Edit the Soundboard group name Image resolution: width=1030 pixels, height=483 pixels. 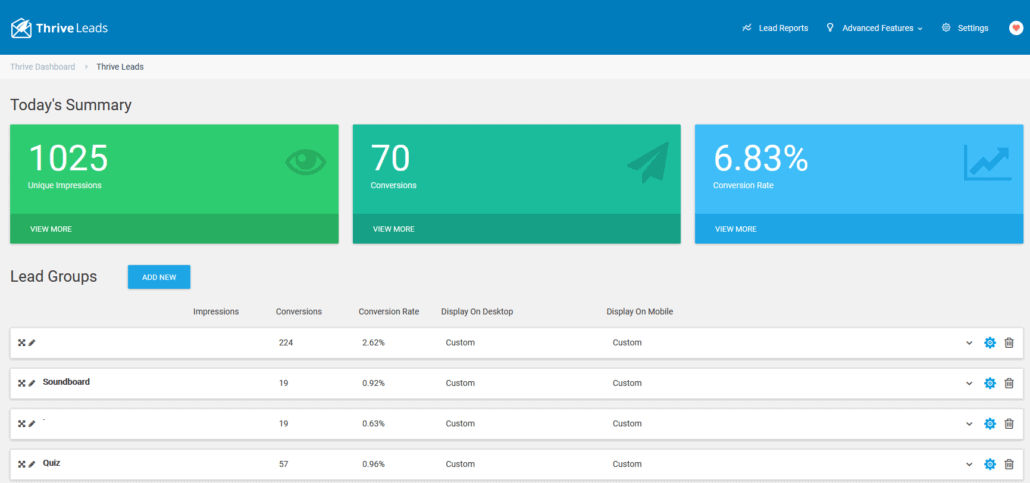tap(32, 383)
